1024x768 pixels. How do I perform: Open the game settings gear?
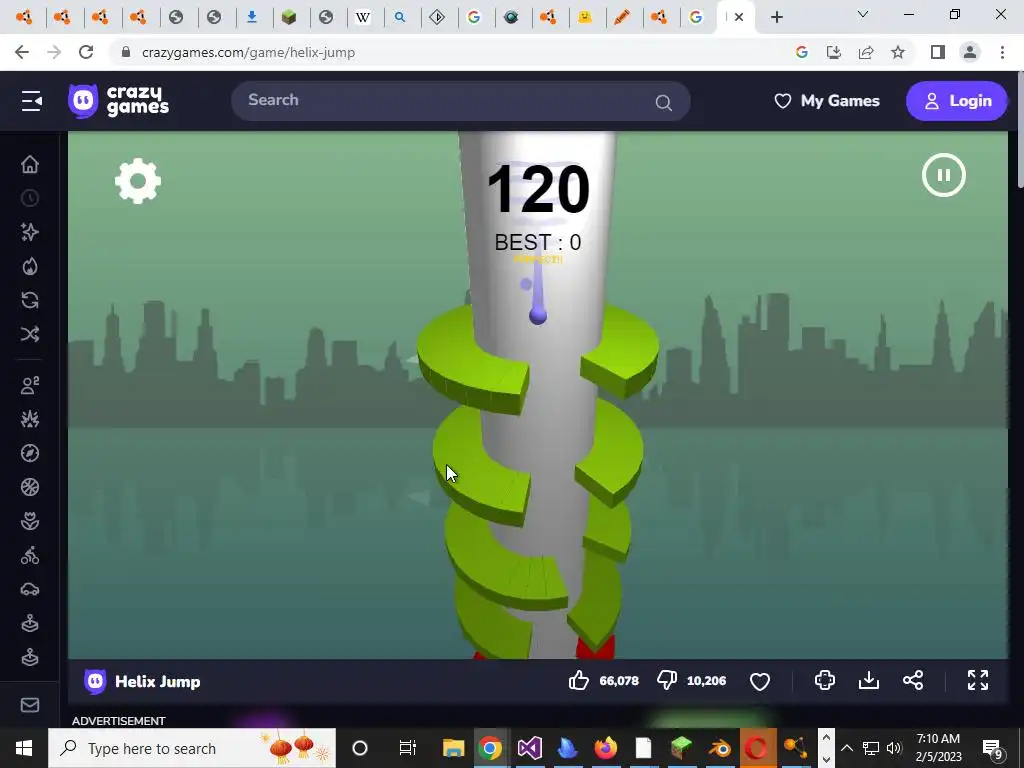click(138, 181)
